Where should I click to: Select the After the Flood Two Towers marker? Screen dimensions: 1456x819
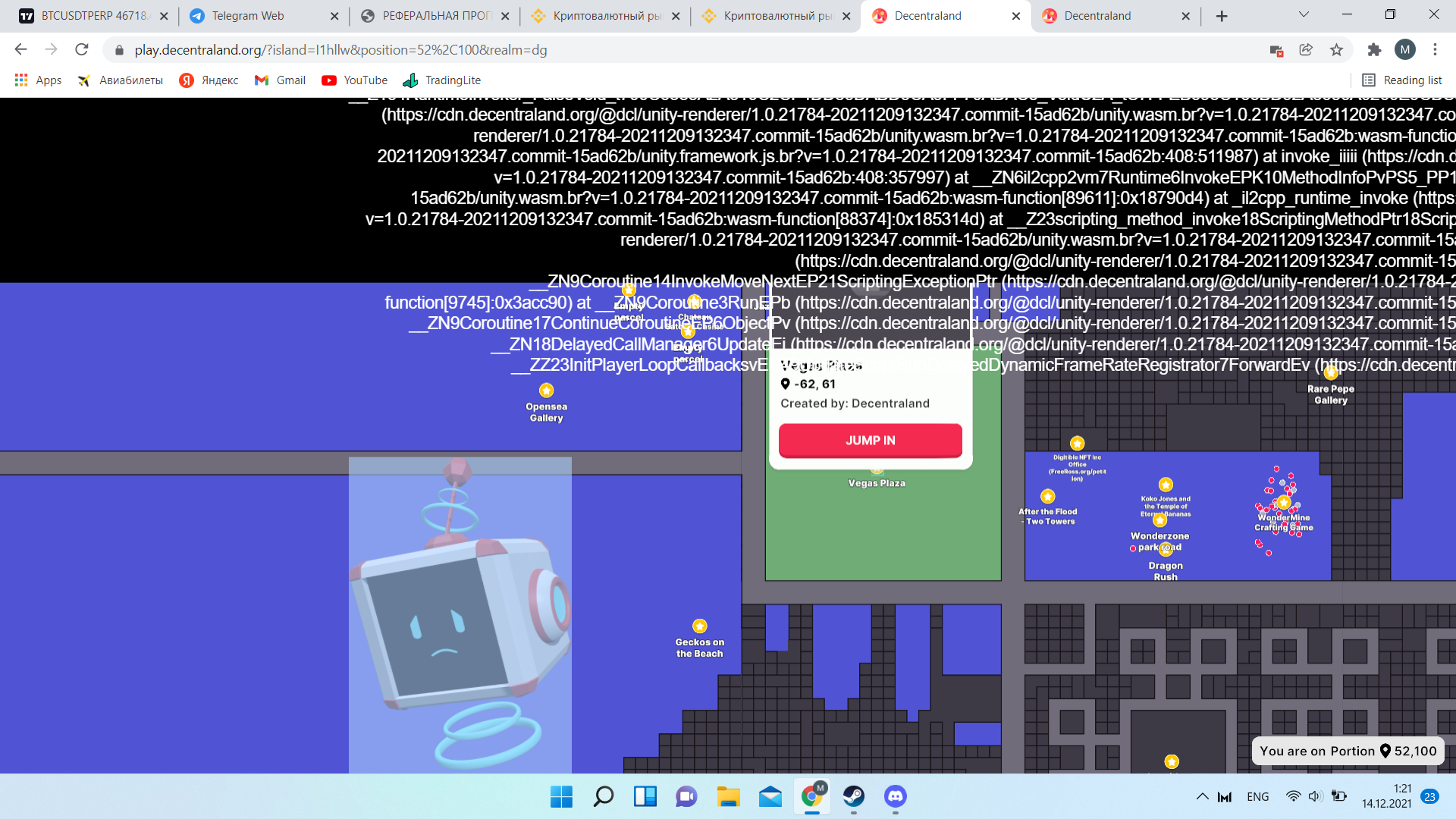point(1047,497)
